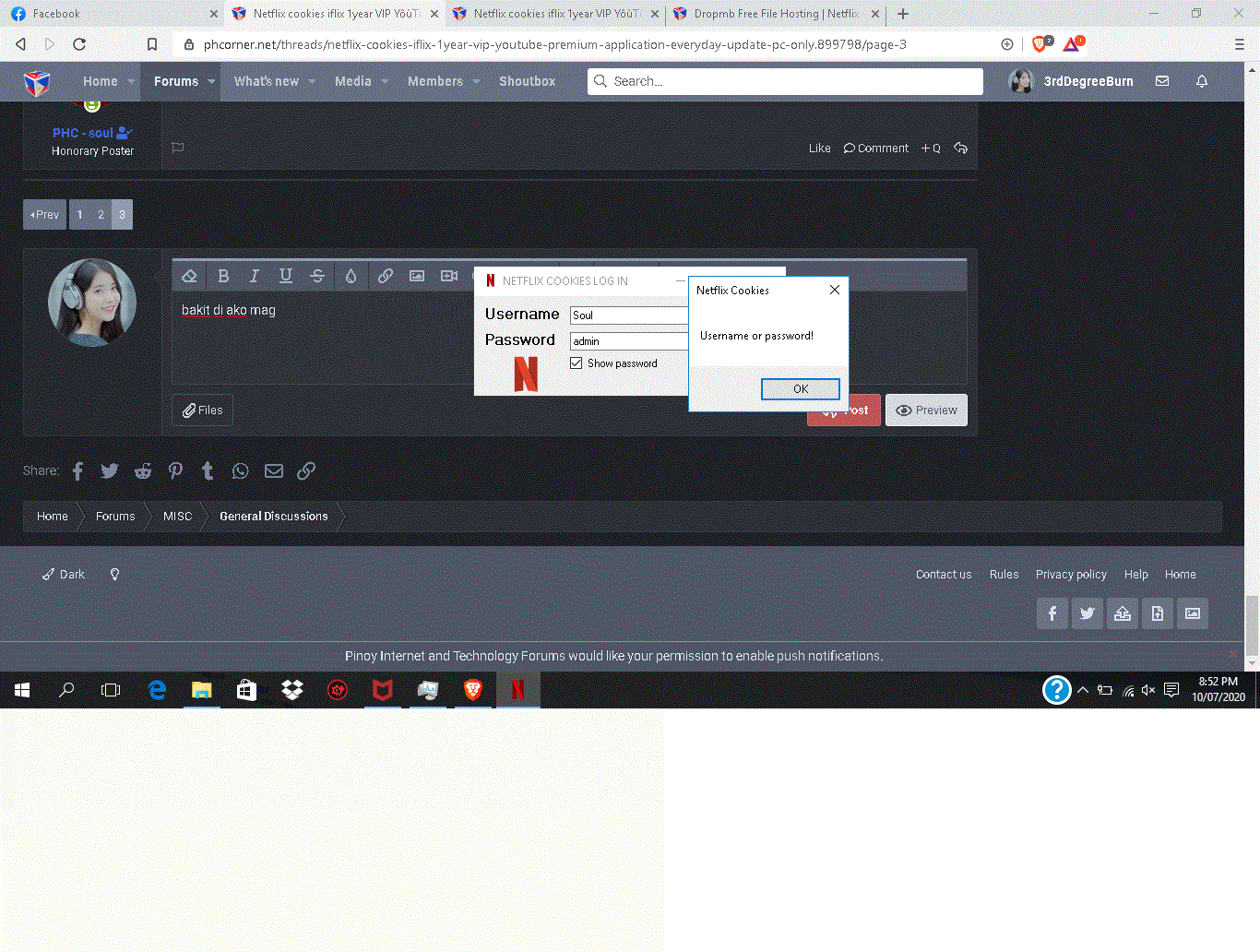Open the Dark style chooser
Image resolution: width=1260 pixels, height=952 pixels.
(63, 574)
